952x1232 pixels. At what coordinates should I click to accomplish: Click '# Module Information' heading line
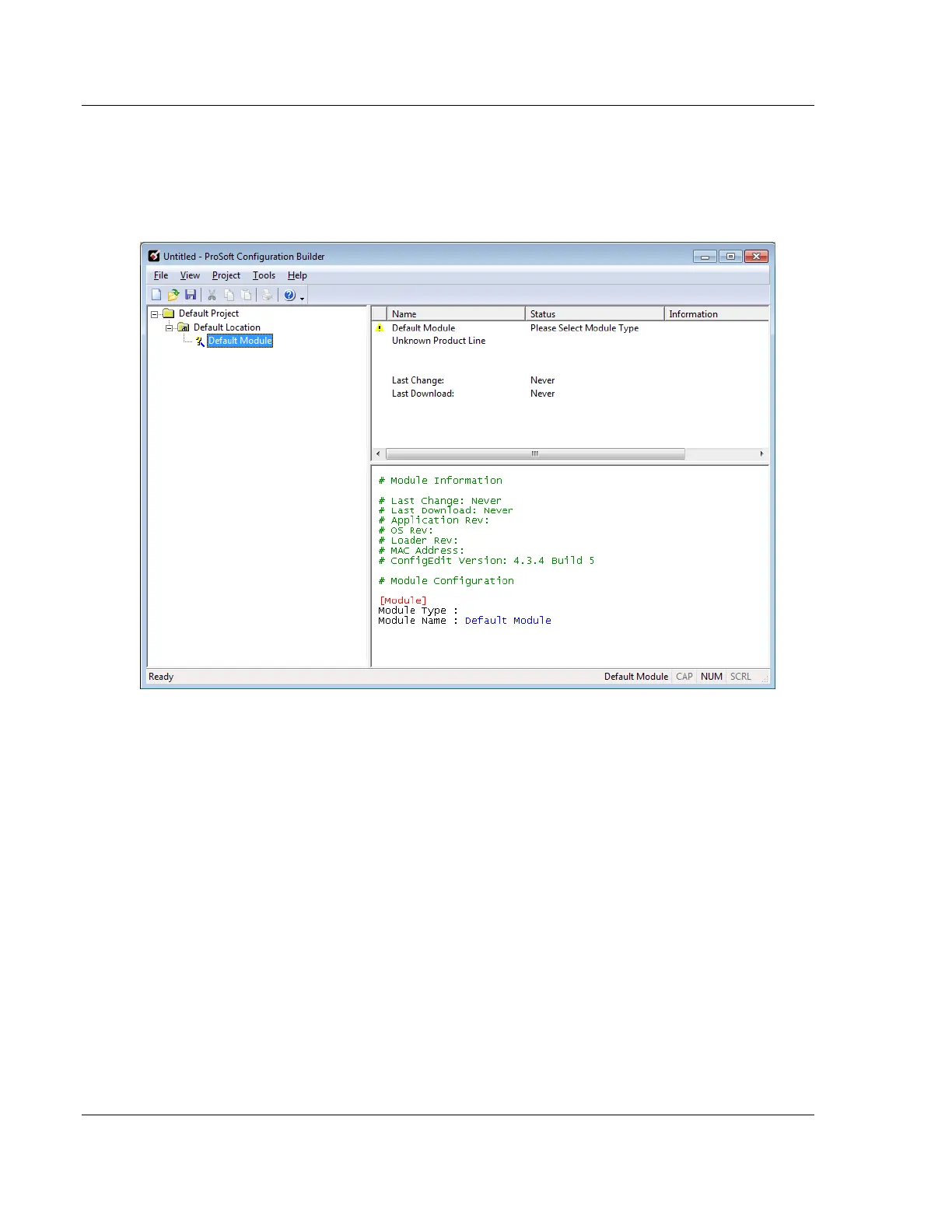pyautogui.click(x=440, y=481)
